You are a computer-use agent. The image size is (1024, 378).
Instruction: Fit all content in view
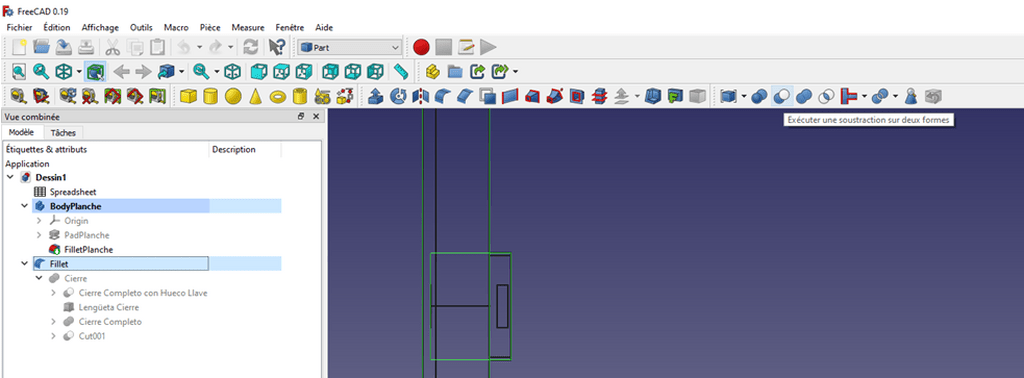click(x=18, y=71)
